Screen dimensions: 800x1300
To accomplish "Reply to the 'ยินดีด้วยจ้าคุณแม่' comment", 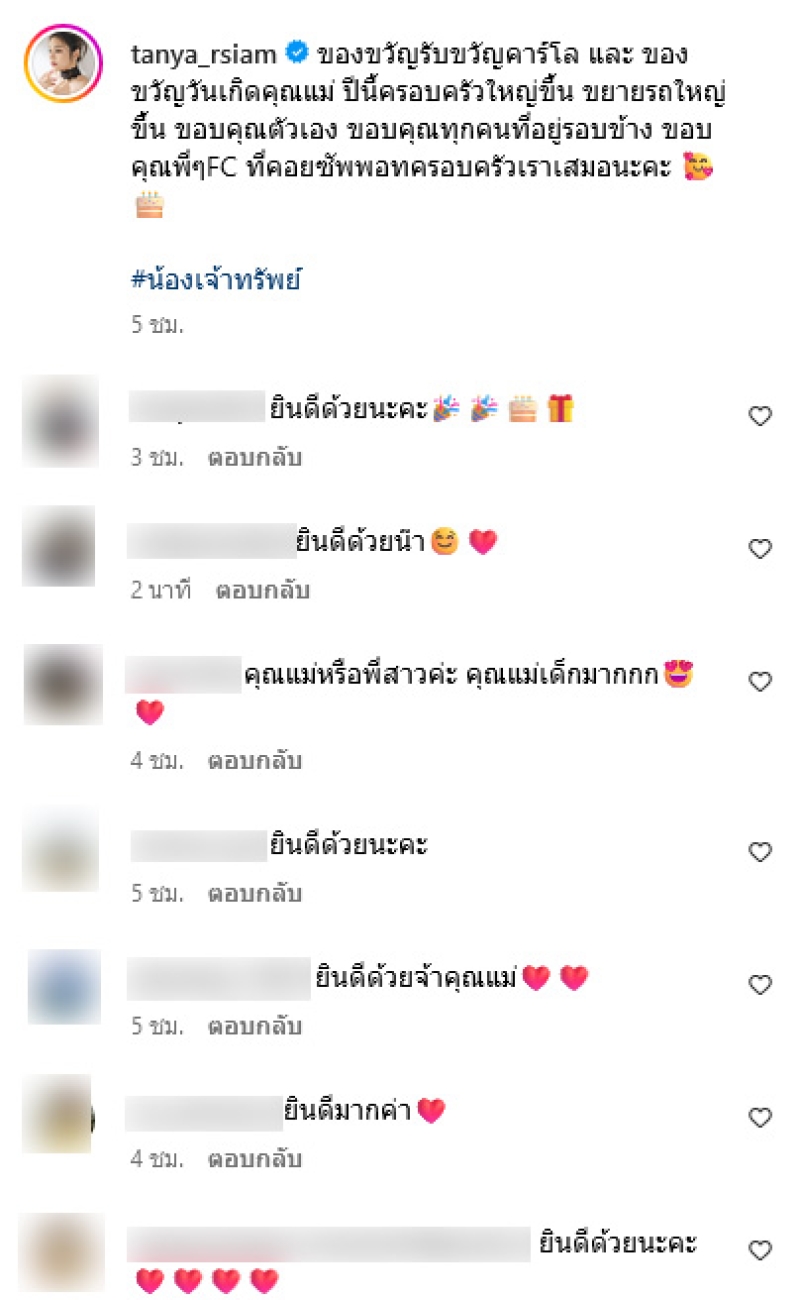I will click(x=254, y=1027).
